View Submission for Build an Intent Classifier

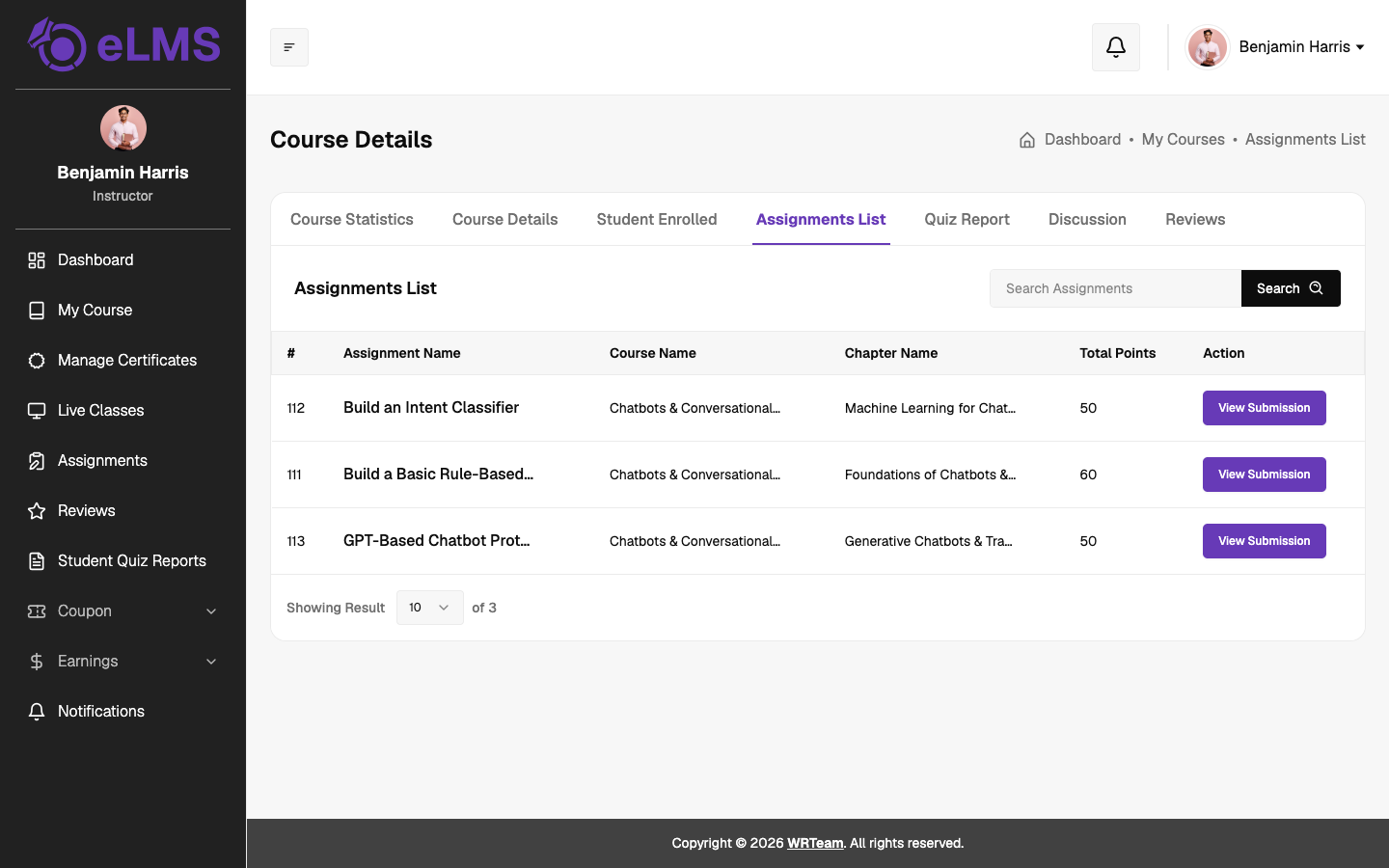1265,408
